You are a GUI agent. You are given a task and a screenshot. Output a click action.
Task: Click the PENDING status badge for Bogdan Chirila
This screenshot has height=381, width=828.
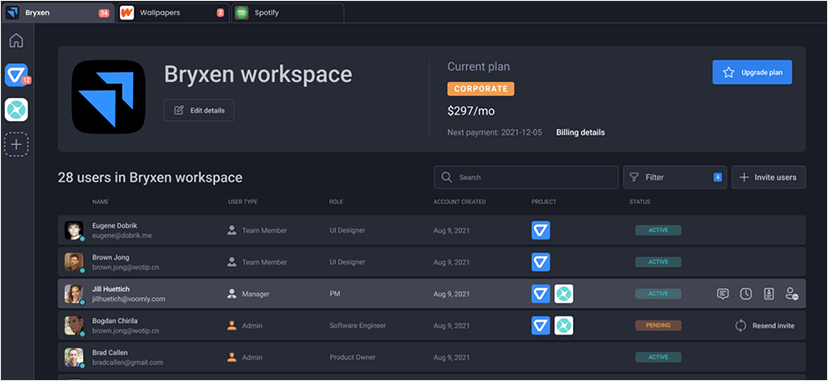[658, 325]
